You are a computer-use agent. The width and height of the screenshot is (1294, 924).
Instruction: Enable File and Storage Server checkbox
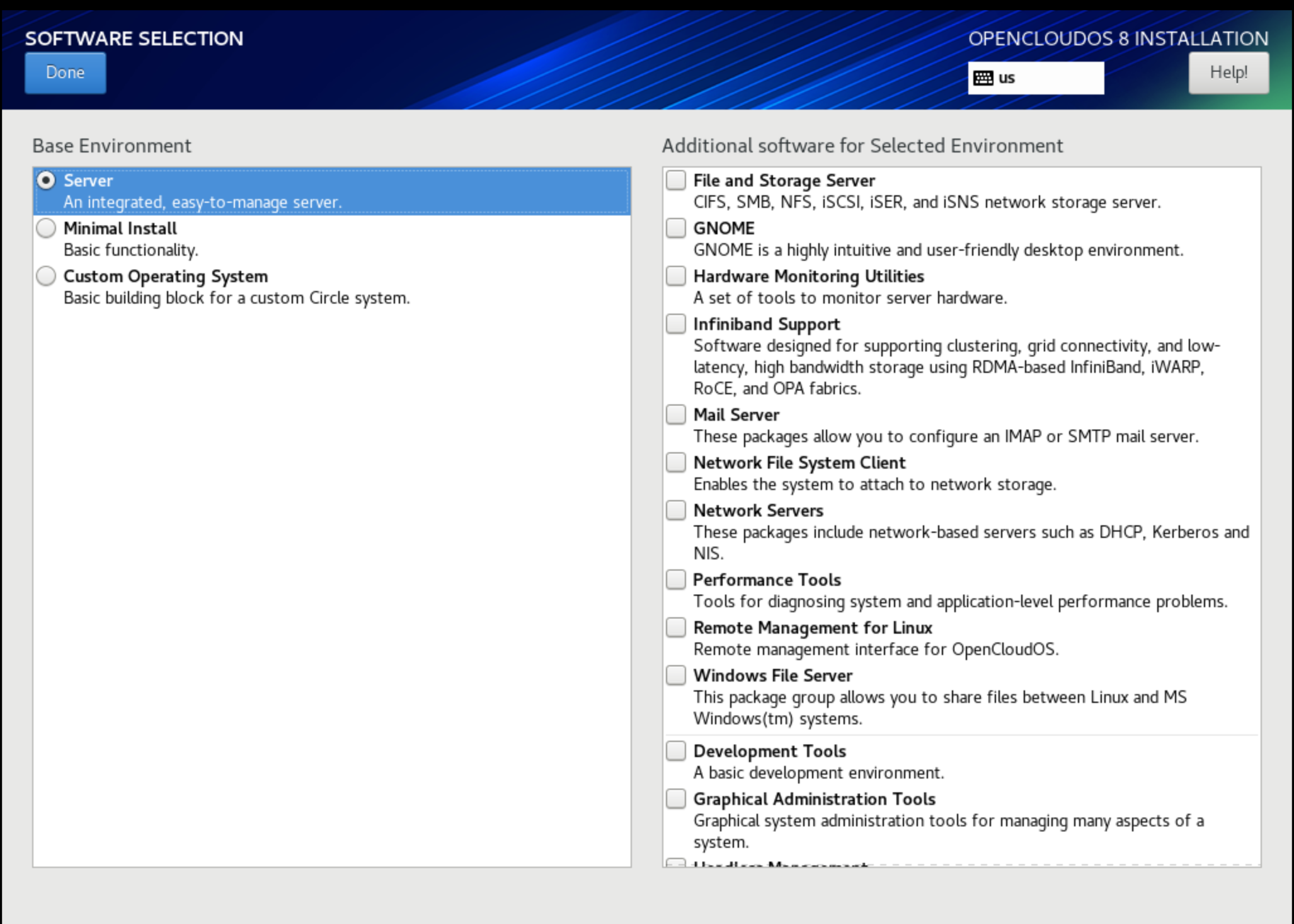(676, 180)
